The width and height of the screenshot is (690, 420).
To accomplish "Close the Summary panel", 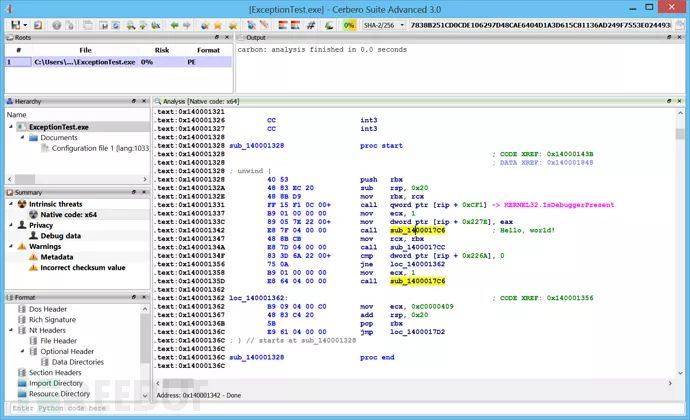I will tap(146, 192).
